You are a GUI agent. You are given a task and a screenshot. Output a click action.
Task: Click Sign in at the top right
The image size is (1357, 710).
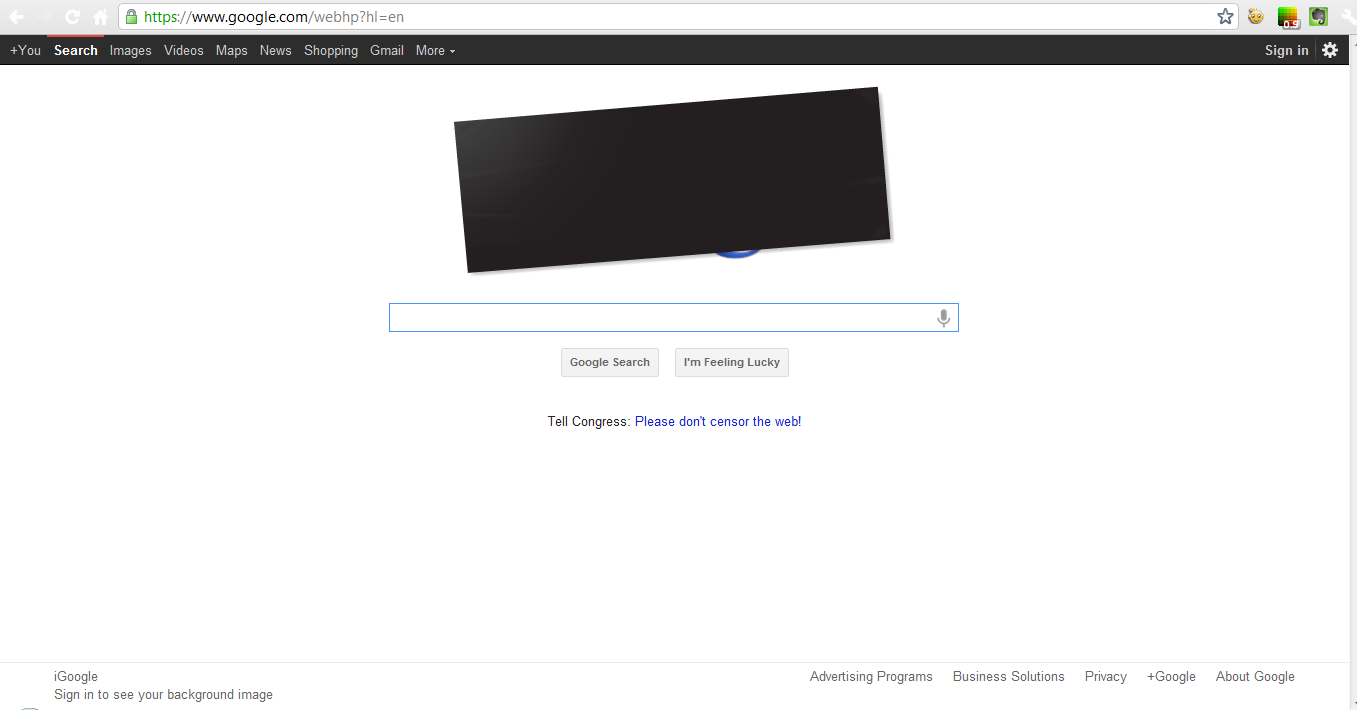point(1286,50)
